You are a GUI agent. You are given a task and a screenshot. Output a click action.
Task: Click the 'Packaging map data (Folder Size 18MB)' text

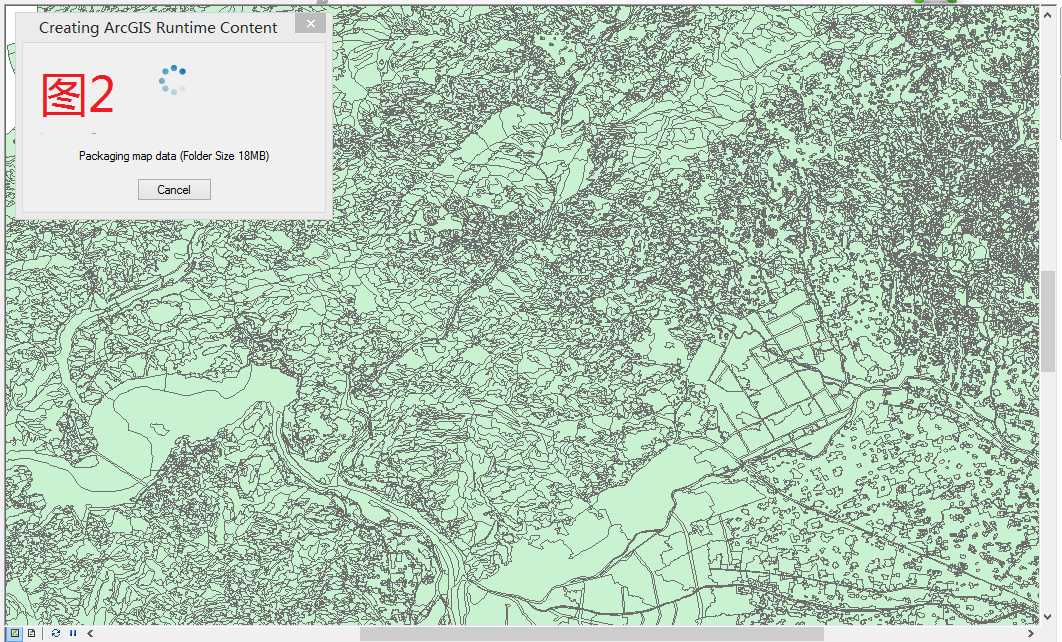(174, 156)
